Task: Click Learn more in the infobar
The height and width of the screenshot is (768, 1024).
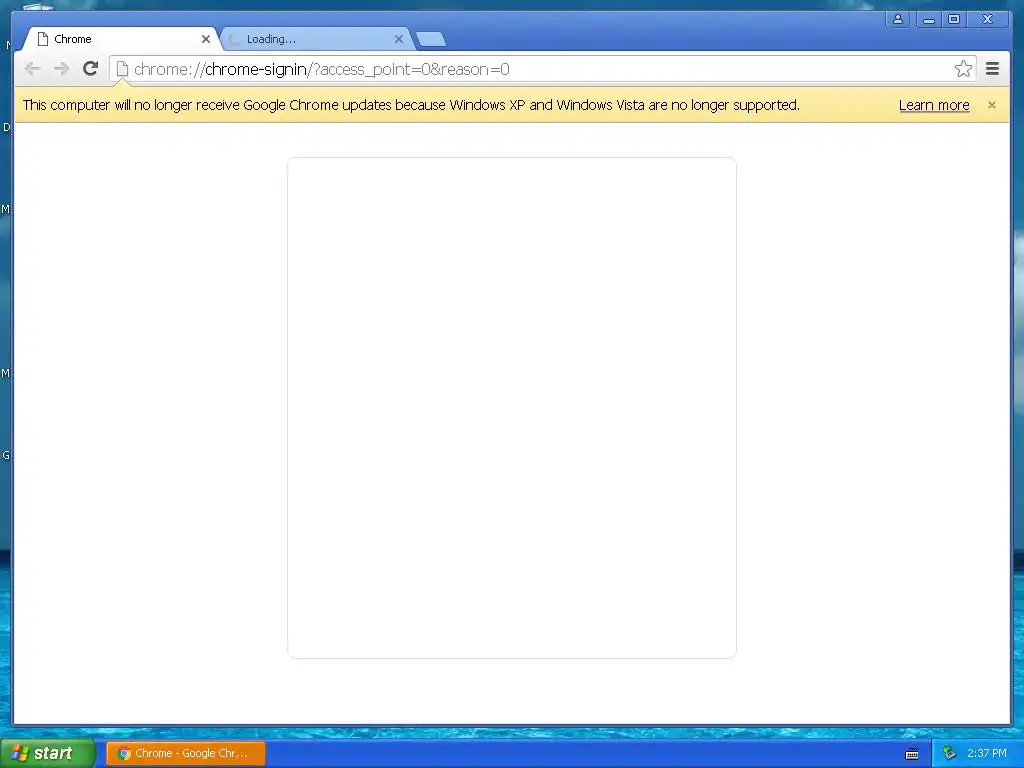Action: [934, 105]
